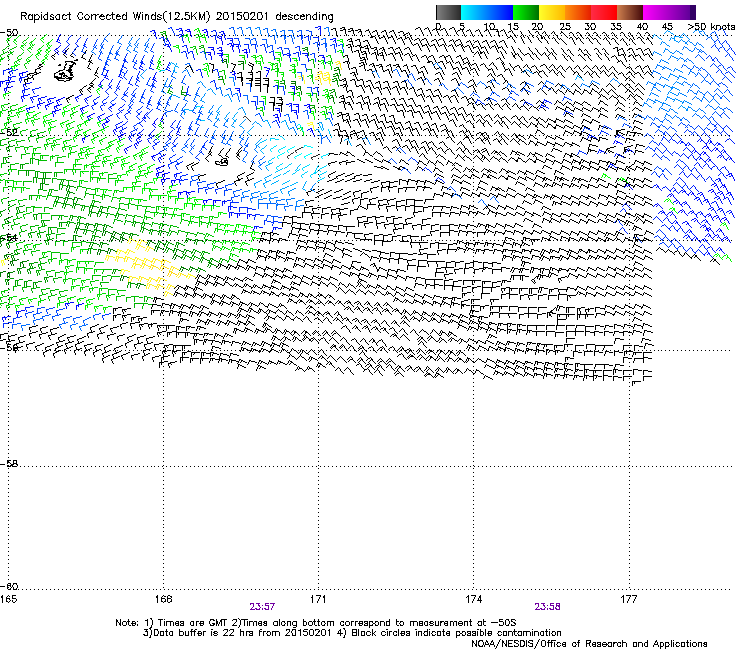
Task: Click the '-54' latitude axis label
Action: coord(9,237)
